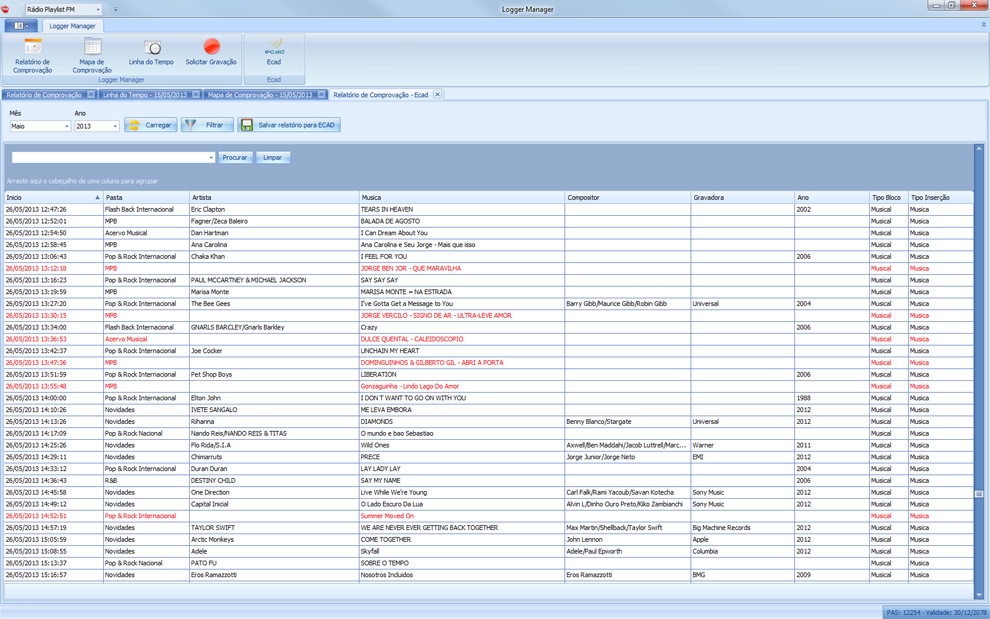
Task: Click inside the search text field
Action: 109,157
